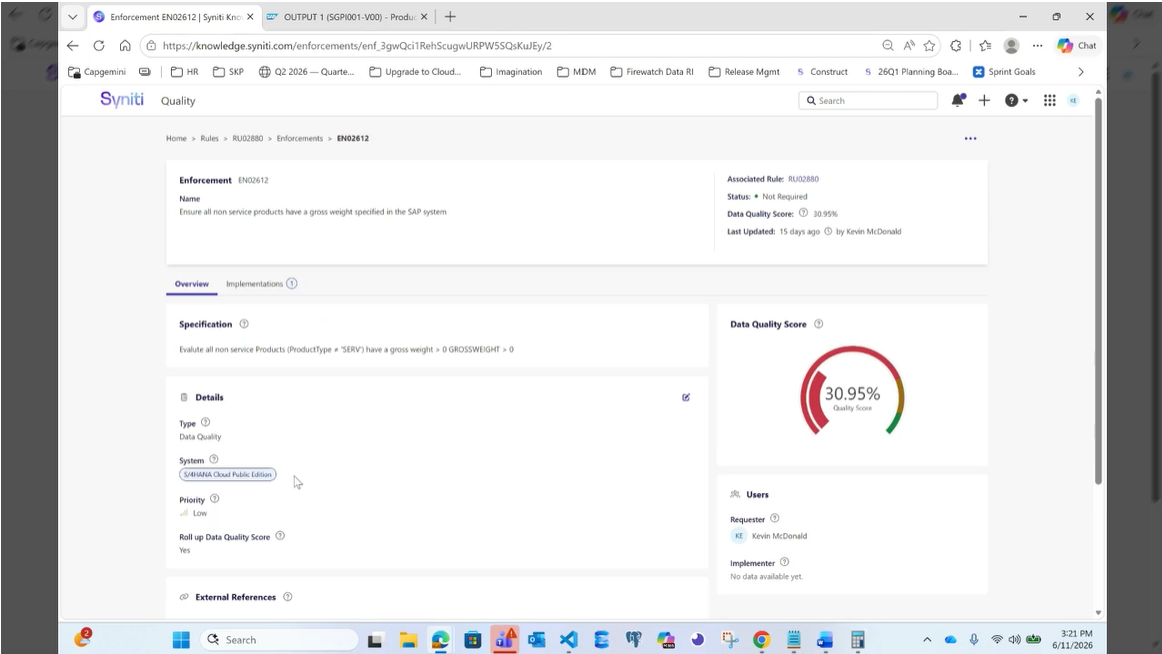
Task: Show hidden system tray icons
Action: (x=927, y=640)
